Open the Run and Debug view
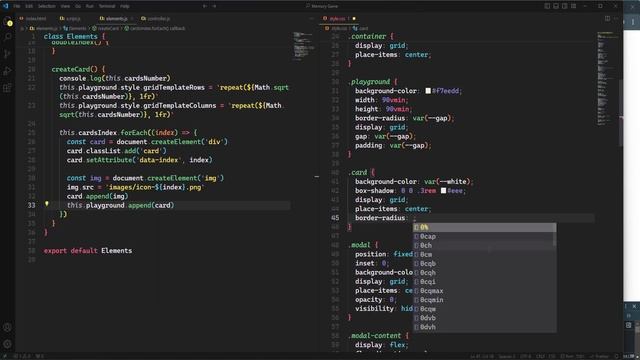The image size is (640, 360). (x=7, y=71)
